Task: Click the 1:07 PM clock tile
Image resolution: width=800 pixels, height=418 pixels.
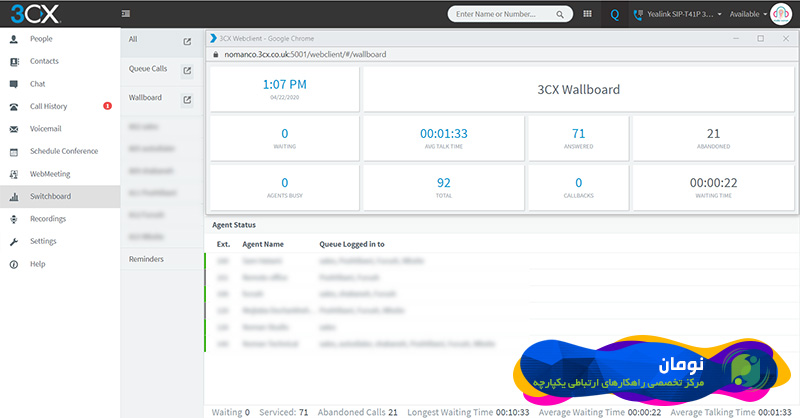Action: click(285, 89)
